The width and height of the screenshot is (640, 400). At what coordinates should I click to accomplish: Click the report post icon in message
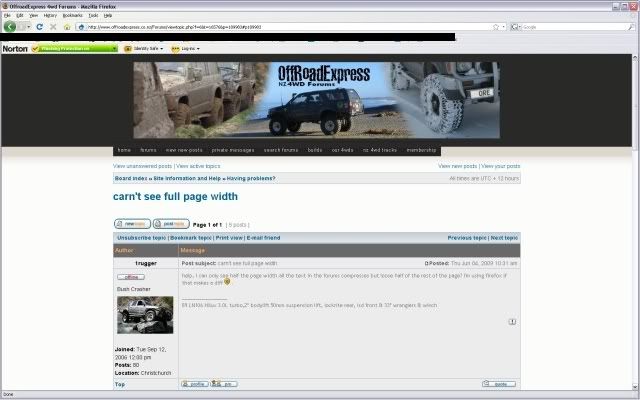(x=512, y=322)
